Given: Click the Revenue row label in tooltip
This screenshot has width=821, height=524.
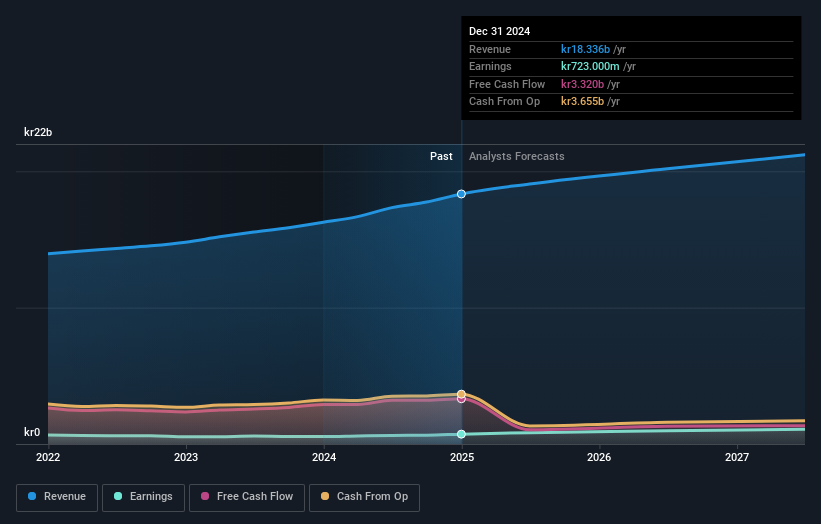Looking at the screenshot, I should (x=490, y=49).
